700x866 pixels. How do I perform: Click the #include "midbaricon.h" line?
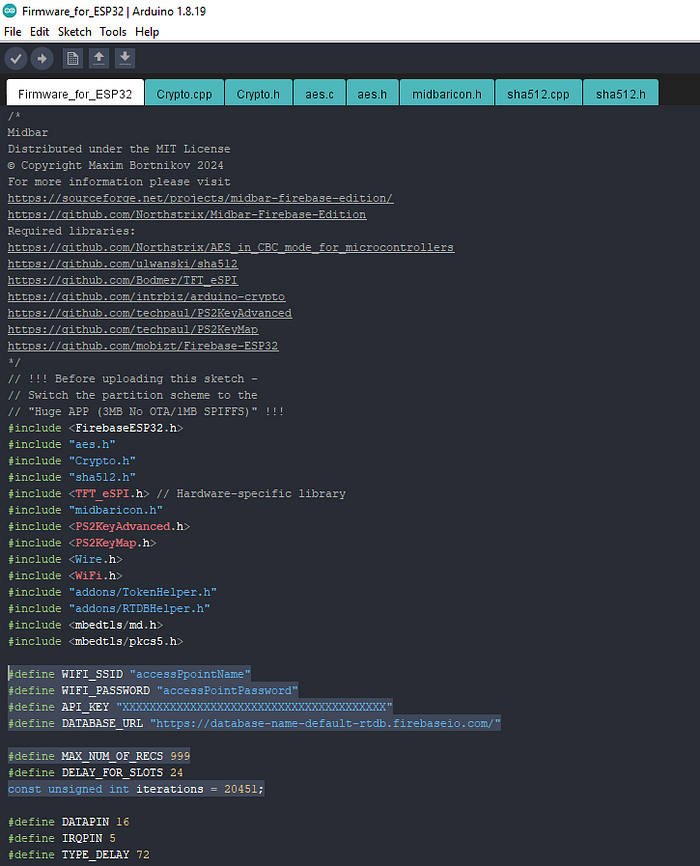[x=85, y=510]
